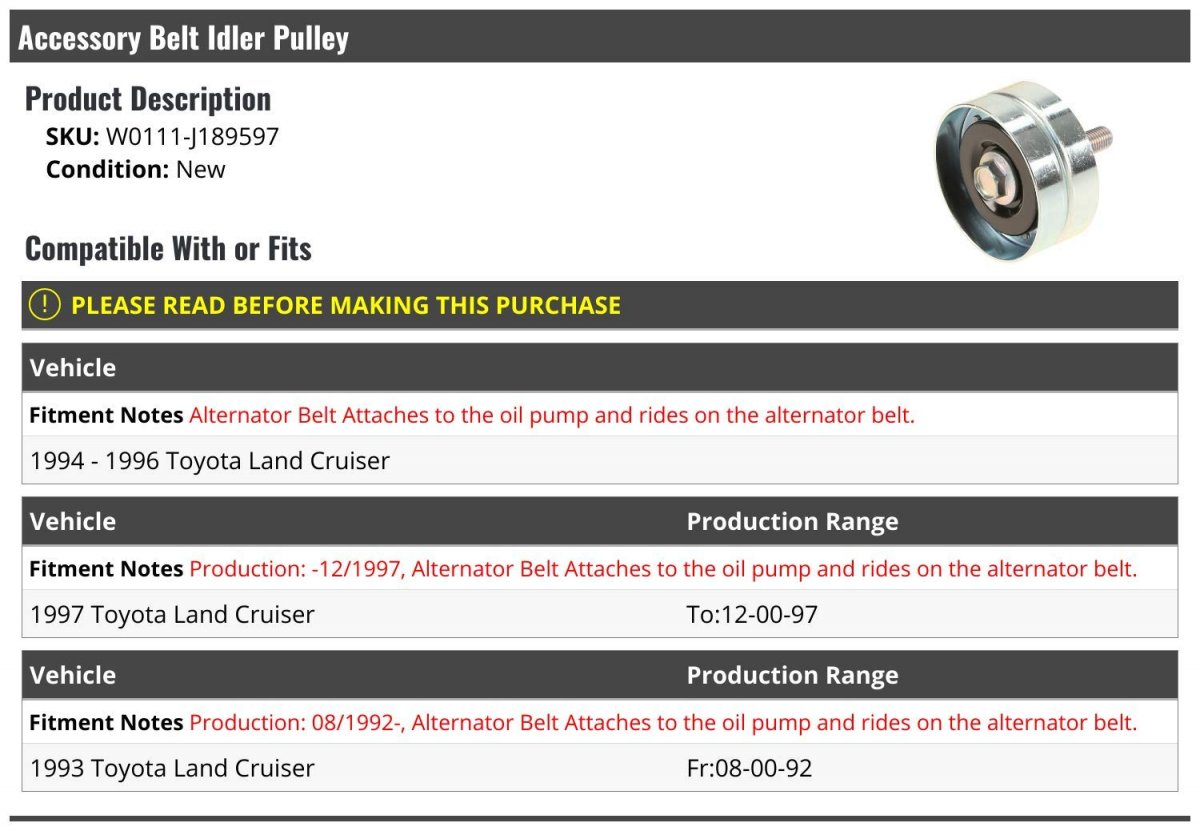Click the 1997 Toyota Land Cruiser row
This screenshot has height=831, width=1200.
(600, 614)
